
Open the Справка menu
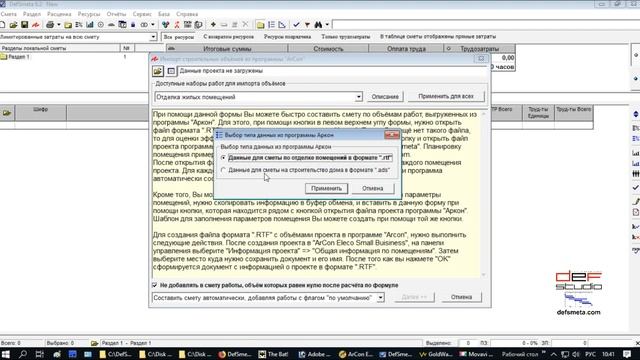[x=187, y=14]
